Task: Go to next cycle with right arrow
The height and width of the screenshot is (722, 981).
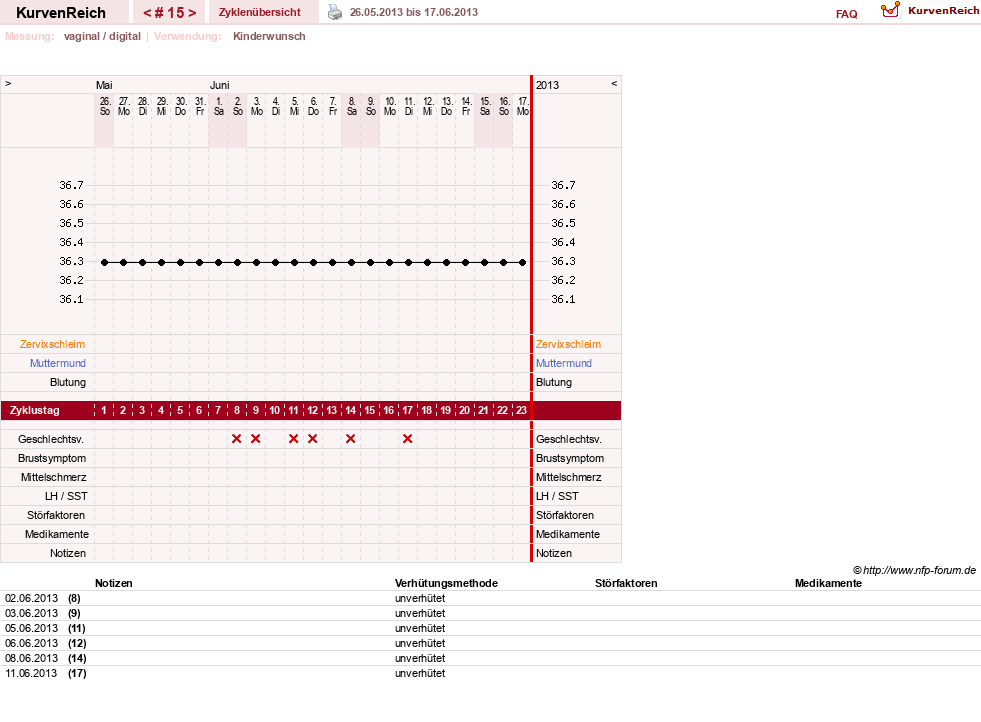Action: (192, 13)
